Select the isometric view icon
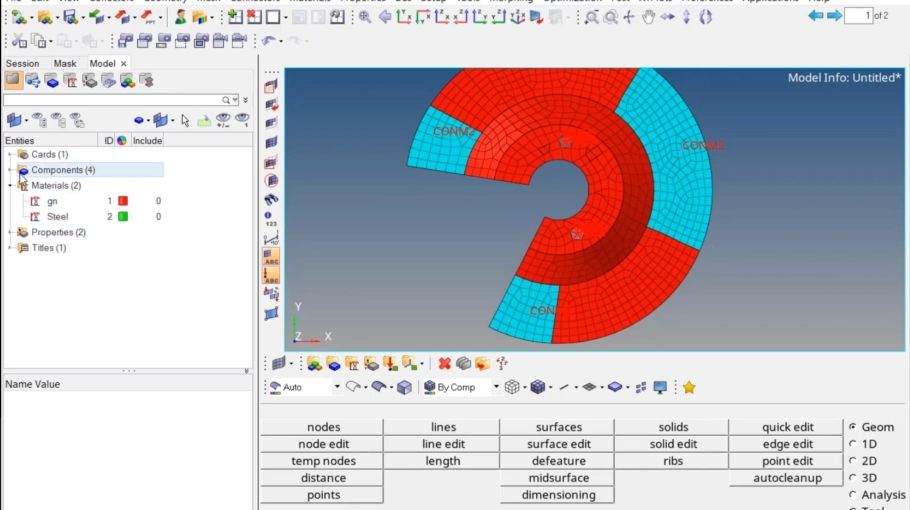910x510 pixels. click(x=517, y=17)
